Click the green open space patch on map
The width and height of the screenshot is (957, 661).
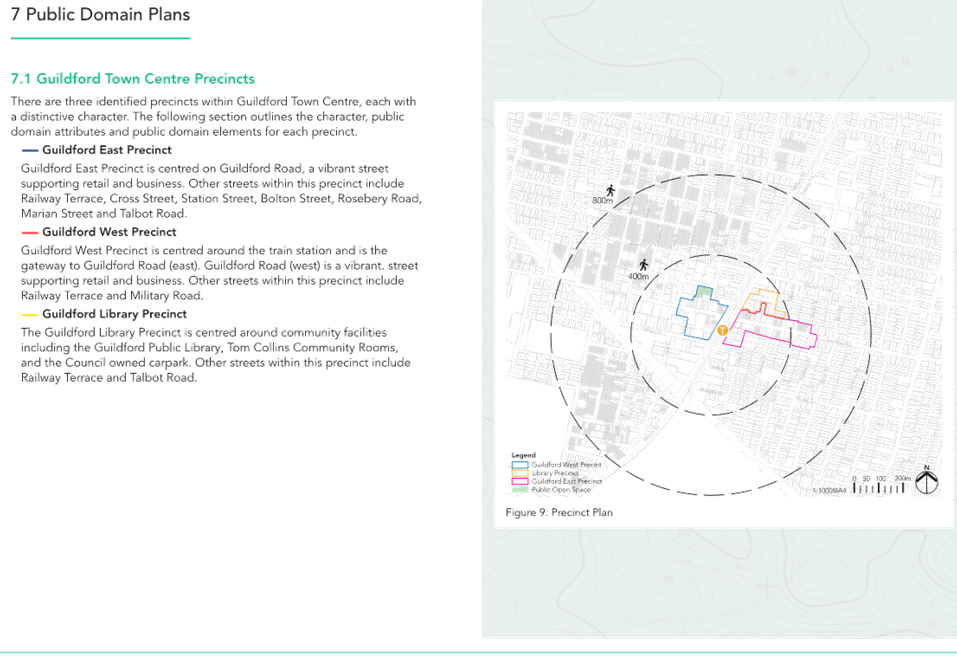(x=704, y=291)
